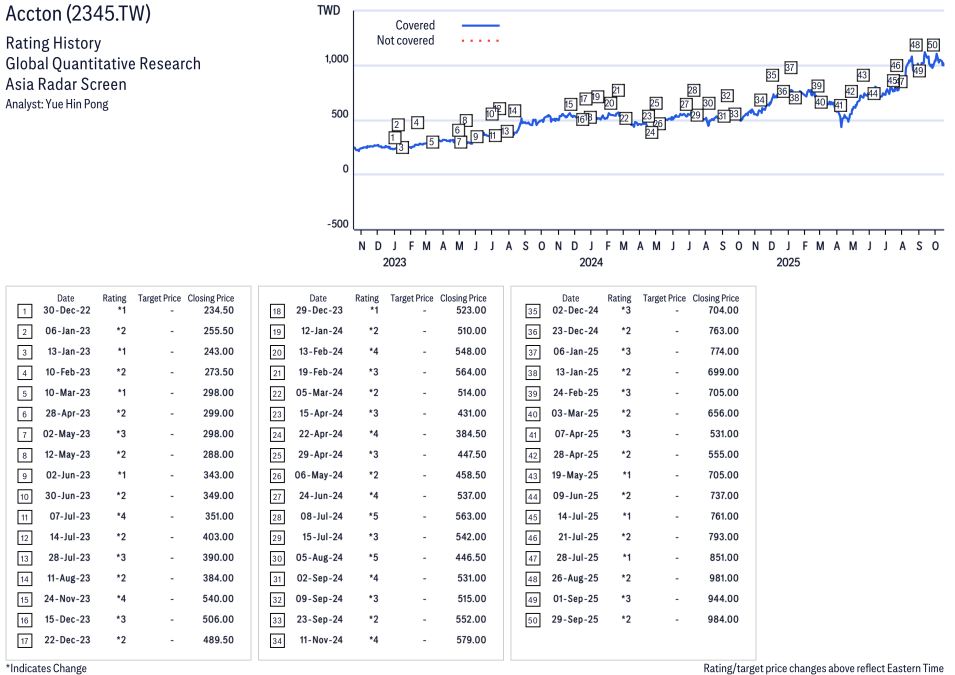Click index box 34 in the table
The image size is (955, 675).
pyautogui.click(x=277, y=641)
